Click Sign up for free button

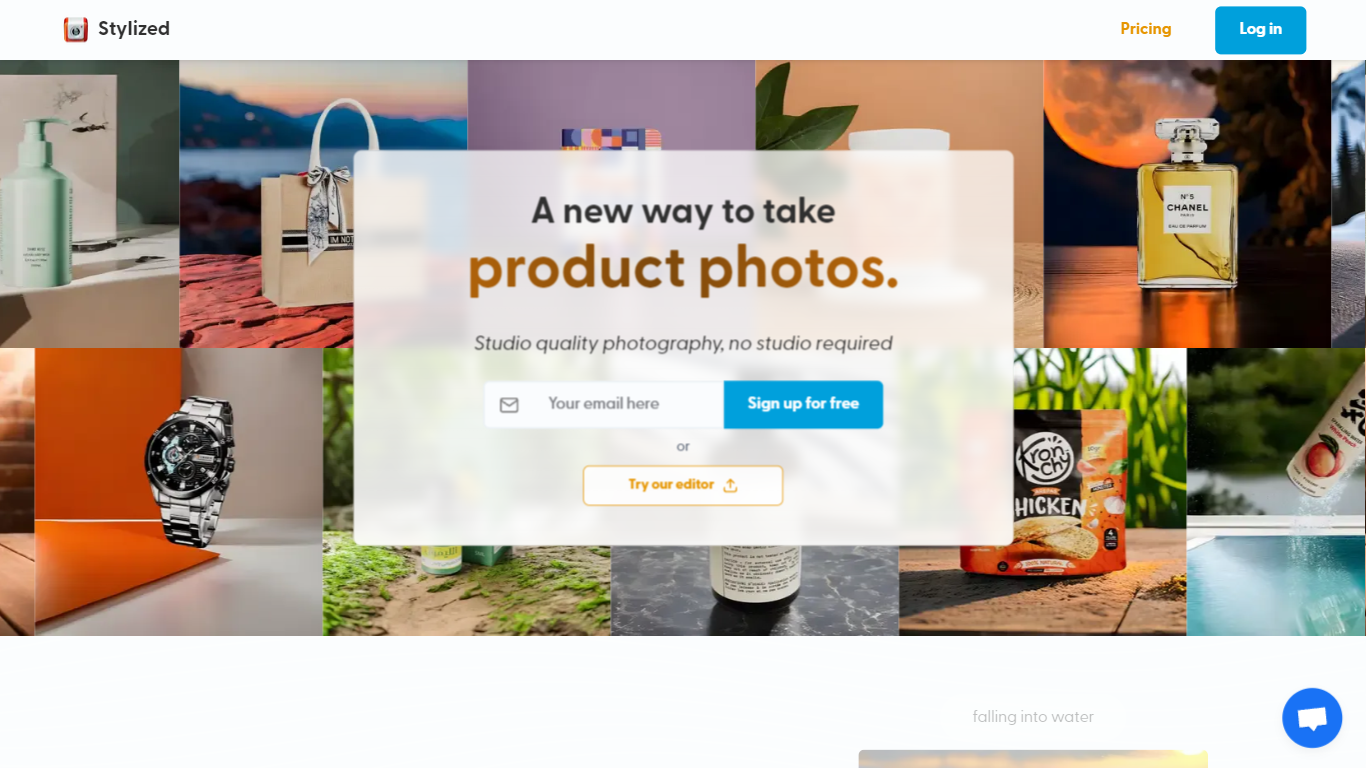tap(803, 404)
